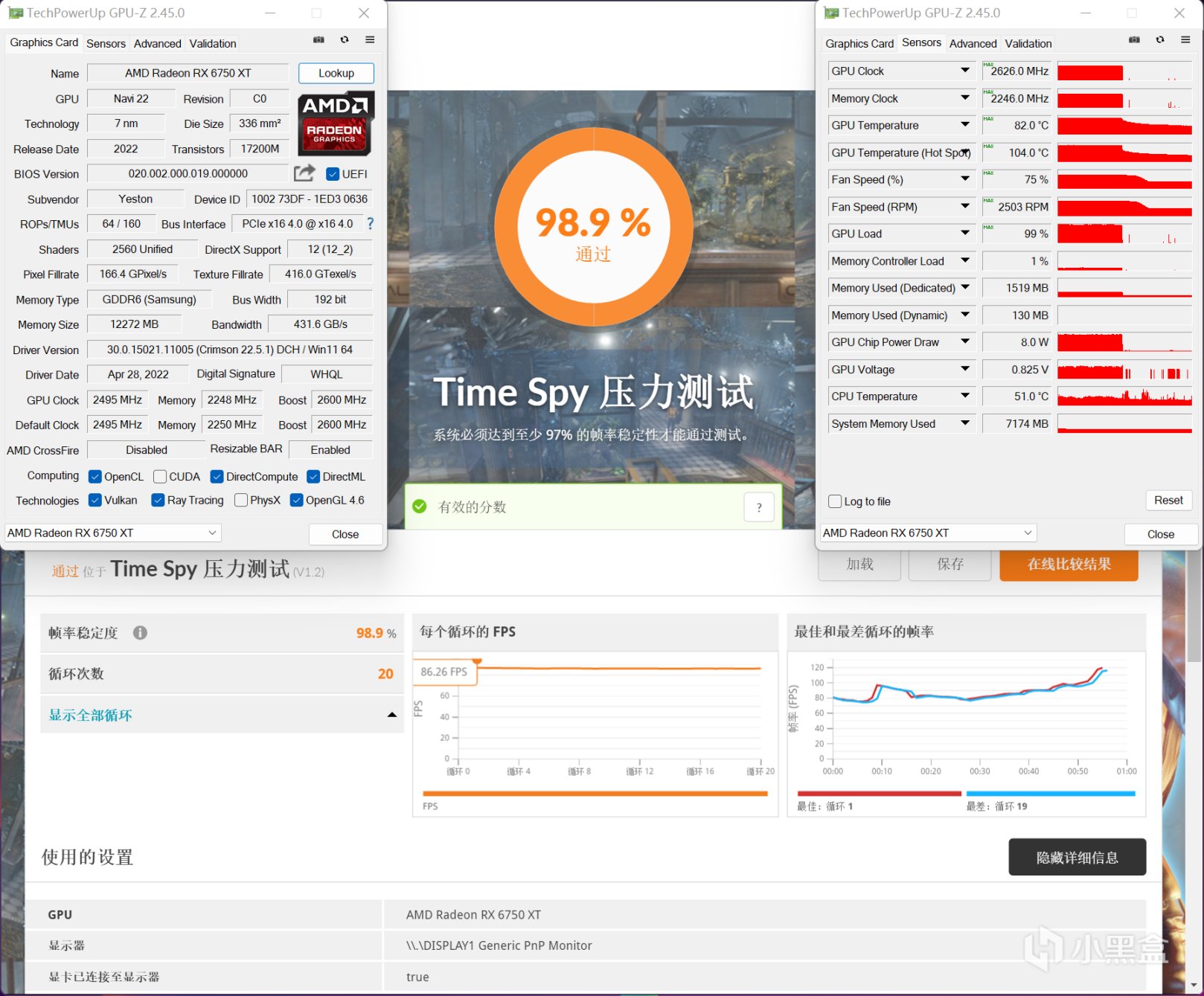Click the 加载 button
Viewport: 1204px width, 996px height.
859,565
